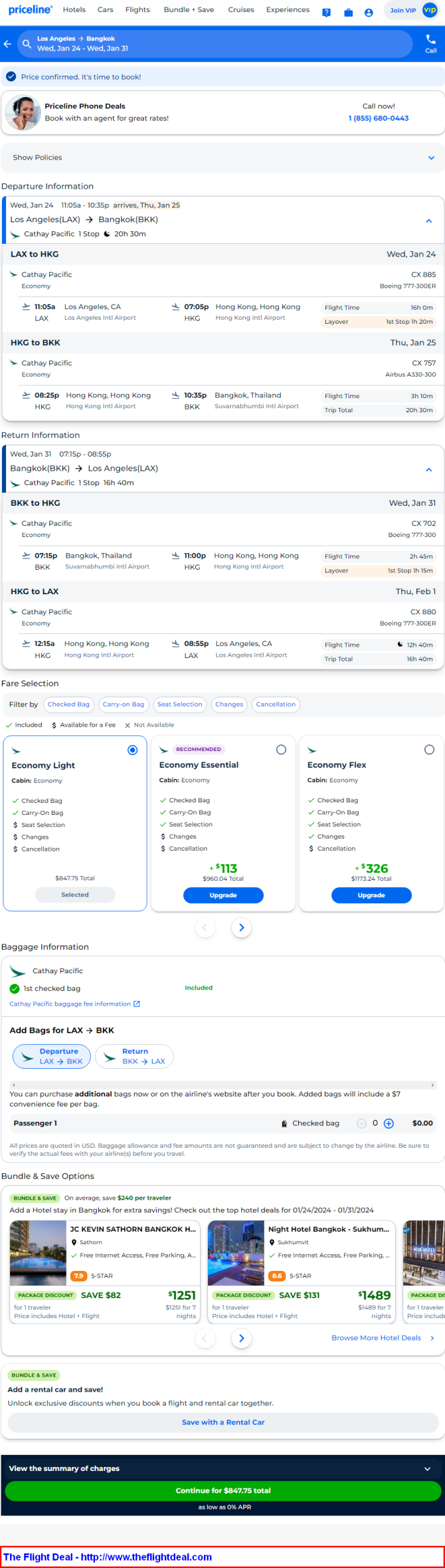The image size is (445, 1568).
Task: Collapse departure flight details chevron
Action: click(429, 221)
